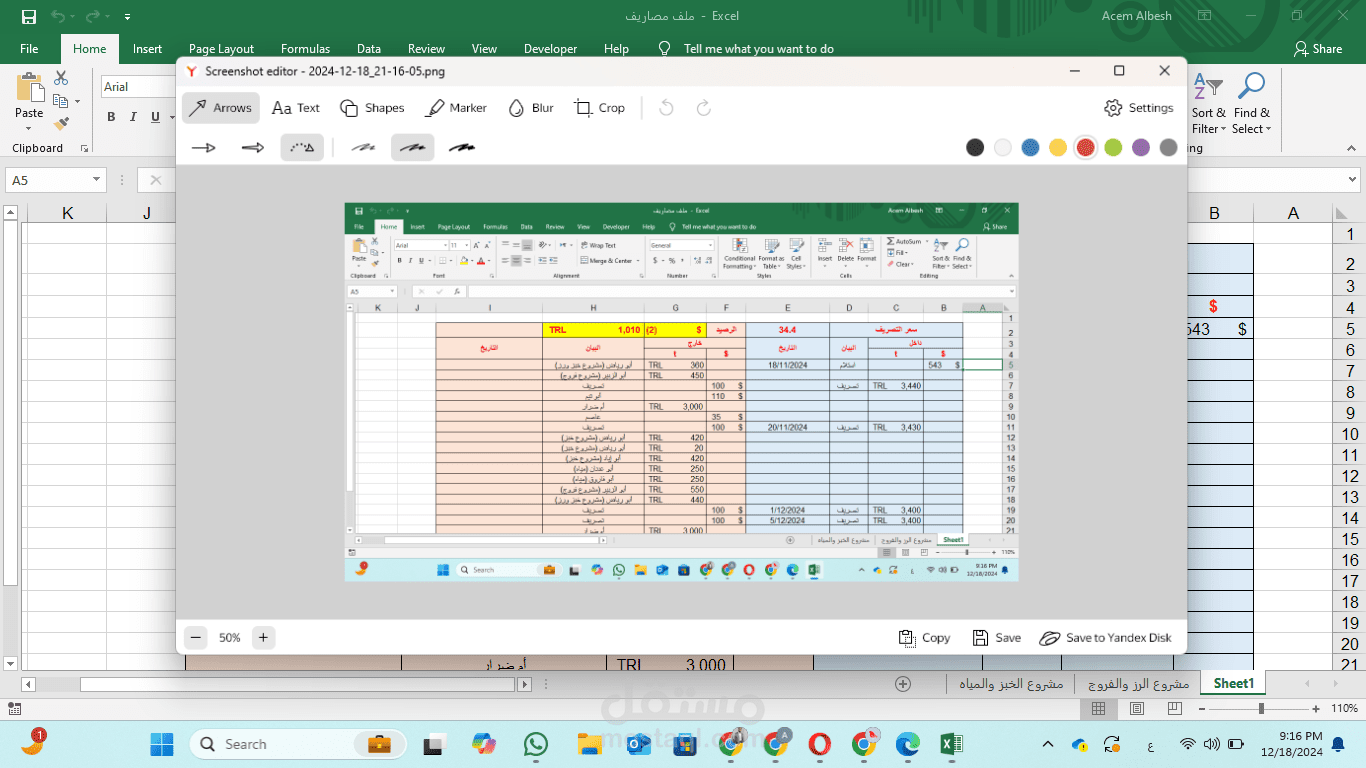Open sheet مشروع الخبز والمياه
The width and height of the screenshot is (1366, 768).
click(x=1010, y=684)
